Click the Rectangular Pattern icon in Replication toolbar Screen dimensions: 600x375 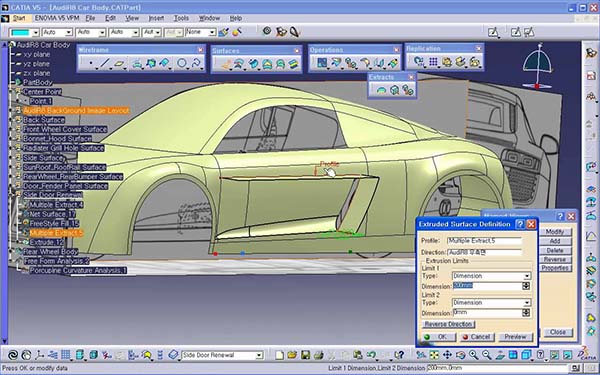coord(433,62)
